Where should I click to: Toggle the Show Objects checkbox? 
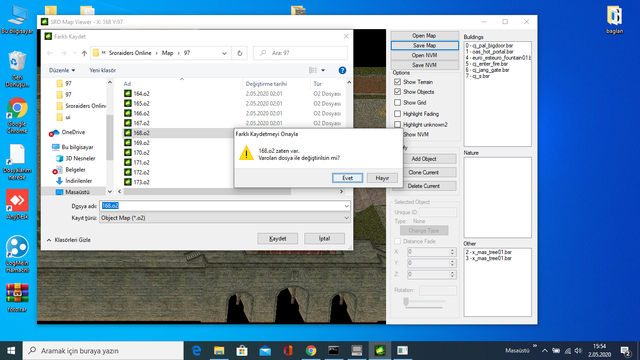tap(398, 92)
